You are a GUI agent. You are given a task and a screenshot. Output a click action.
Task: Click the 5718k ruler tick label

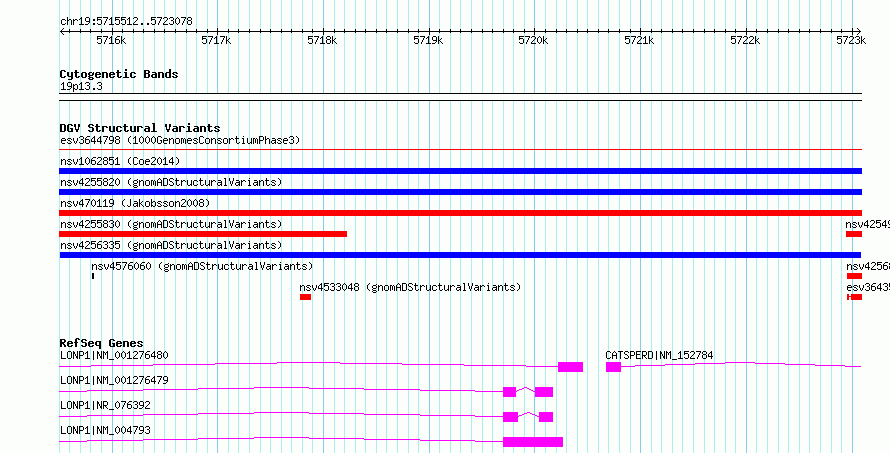[x=322, y=40]
